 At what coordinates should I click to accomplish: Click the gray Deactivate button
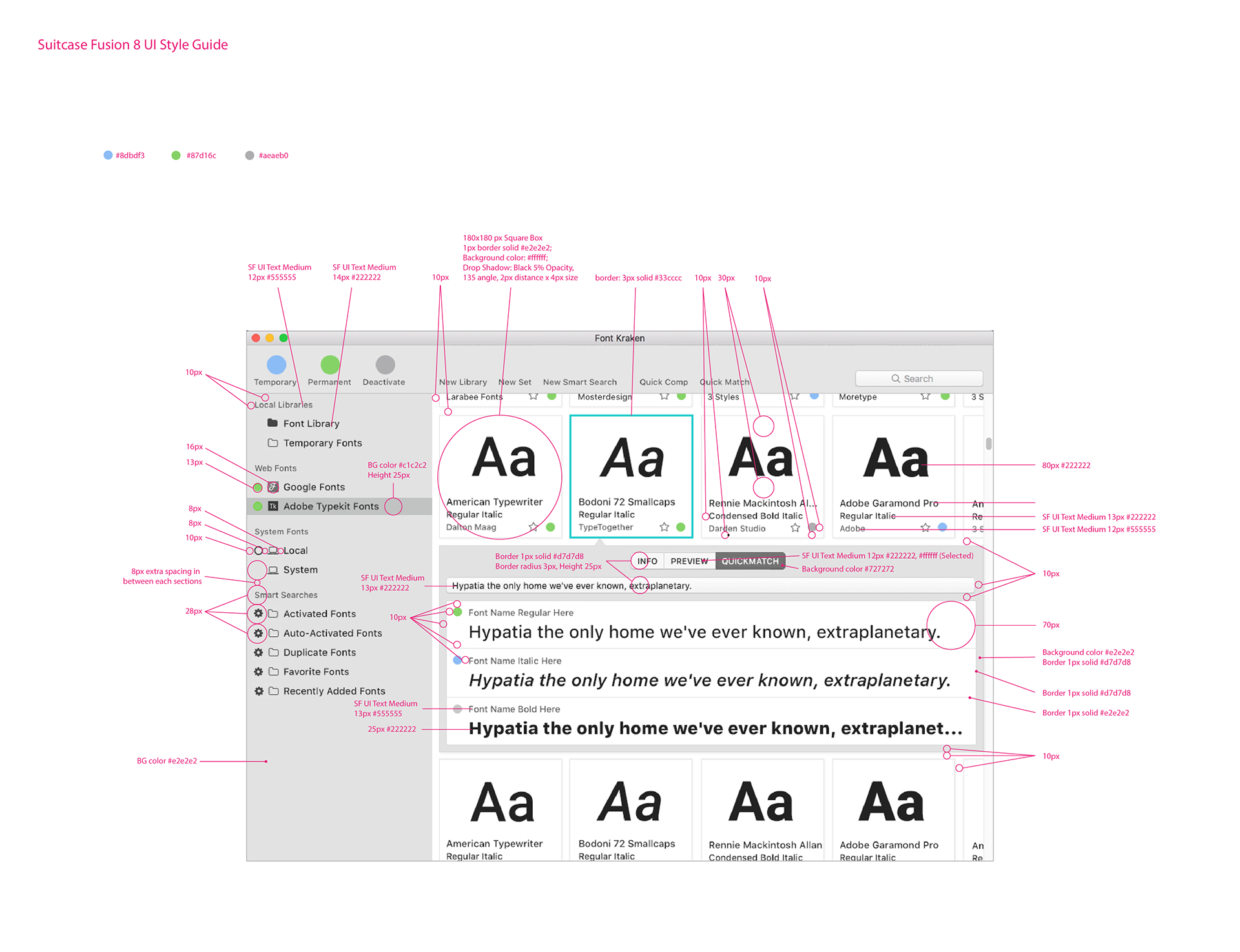point(385,365)
